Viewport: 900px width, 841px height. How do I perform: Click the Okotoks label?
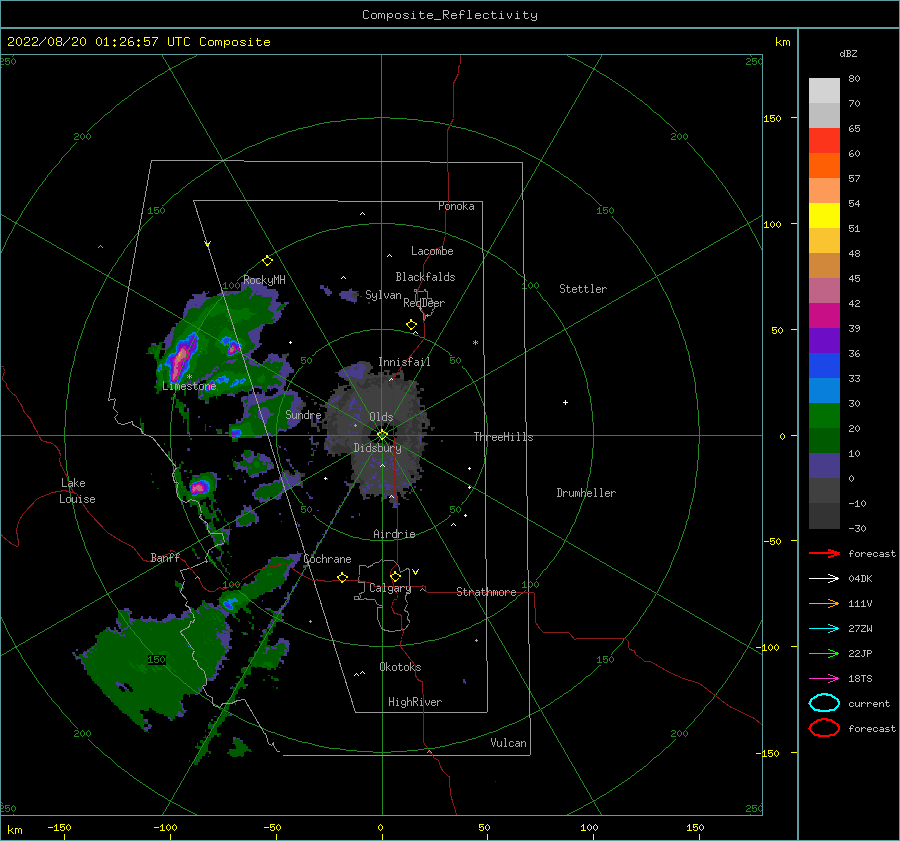pyautogui.click(x=400, y=667)
